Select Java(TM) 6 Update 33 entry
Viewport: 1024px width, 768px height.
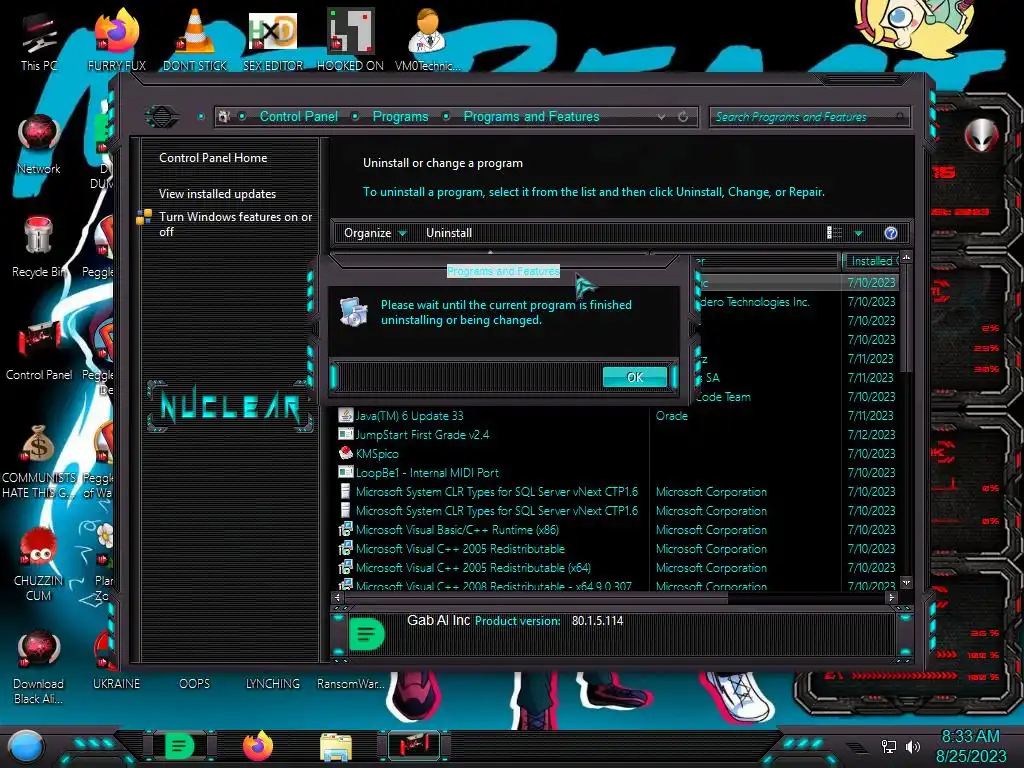coord(409,416)
